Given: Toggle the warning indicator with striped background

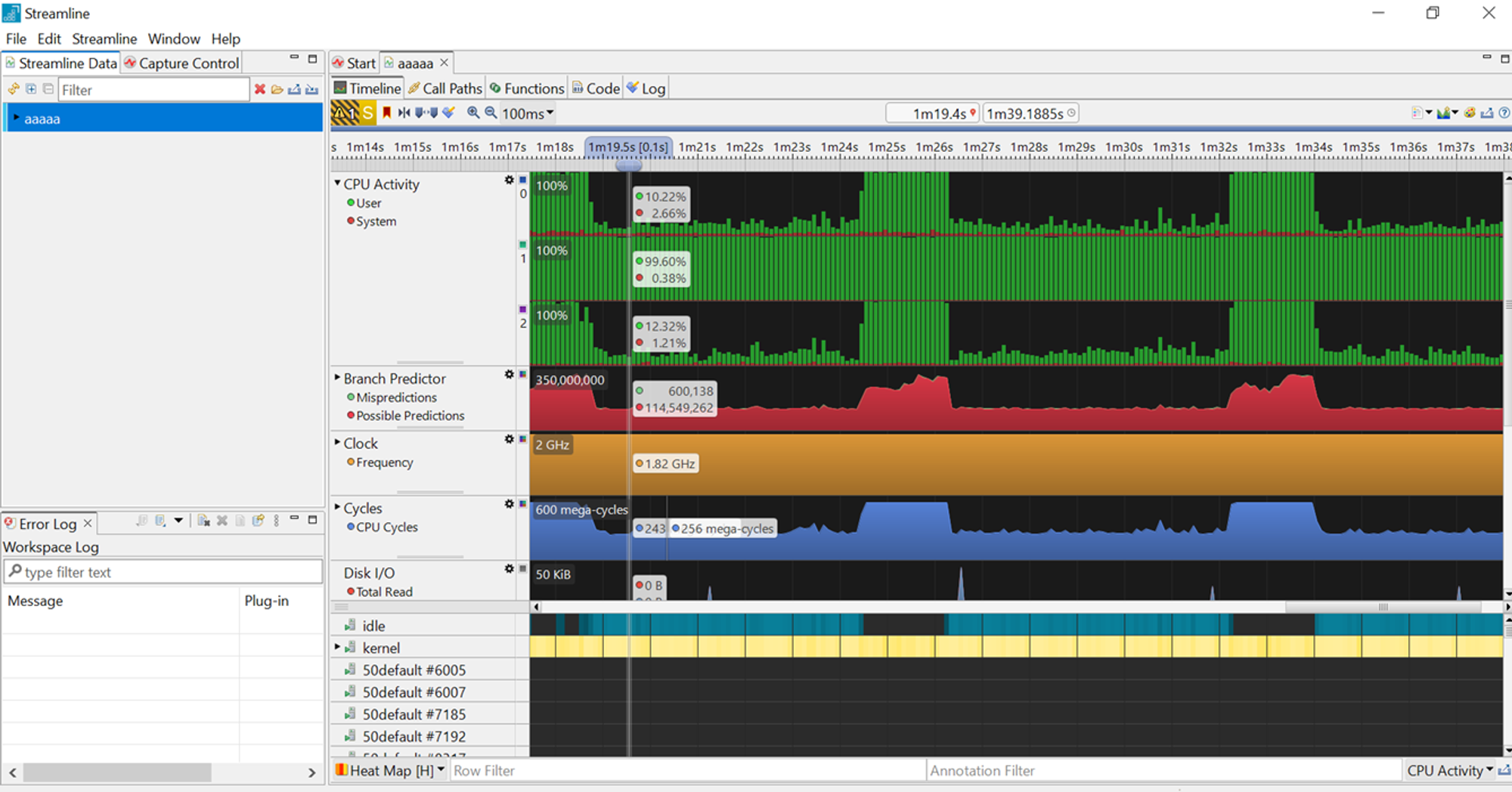Looking at the screenshot, I should 345,113.
